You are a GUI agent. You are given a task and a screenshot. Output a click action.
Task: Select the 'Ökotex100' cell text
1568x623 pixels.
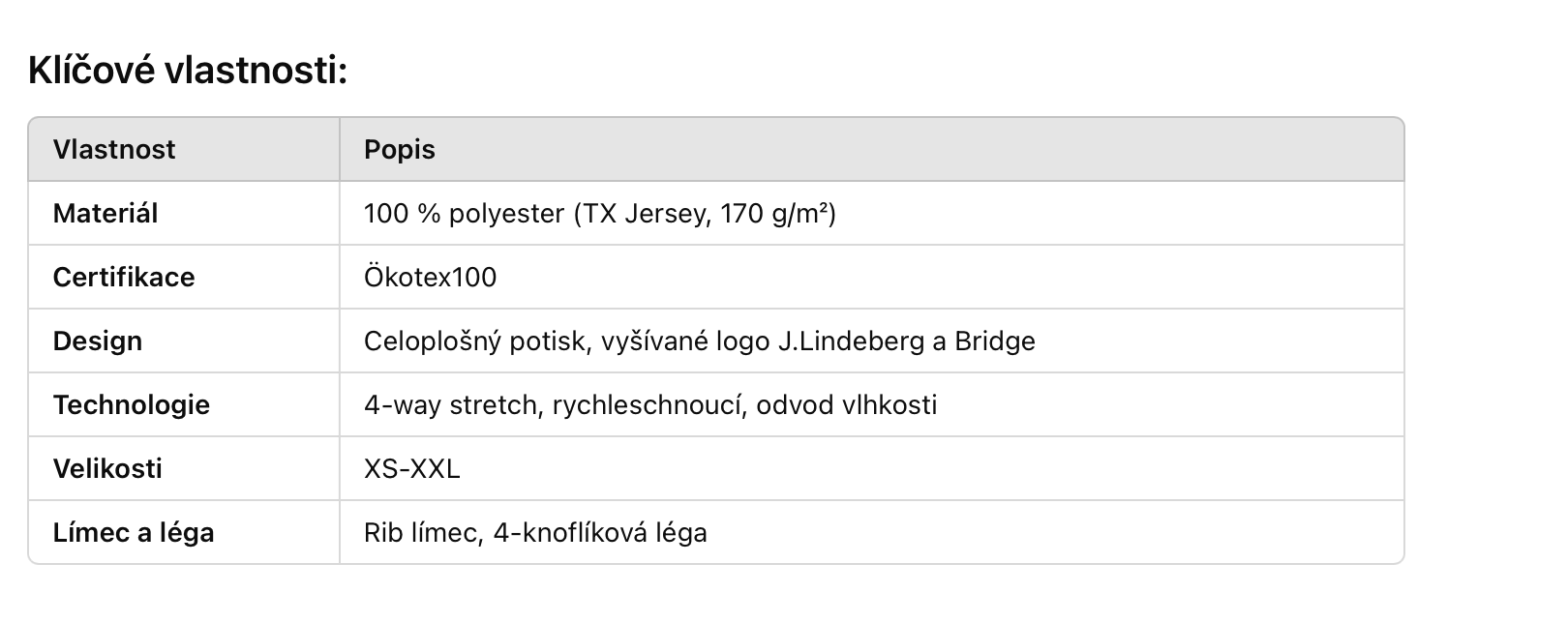(430, 277)
